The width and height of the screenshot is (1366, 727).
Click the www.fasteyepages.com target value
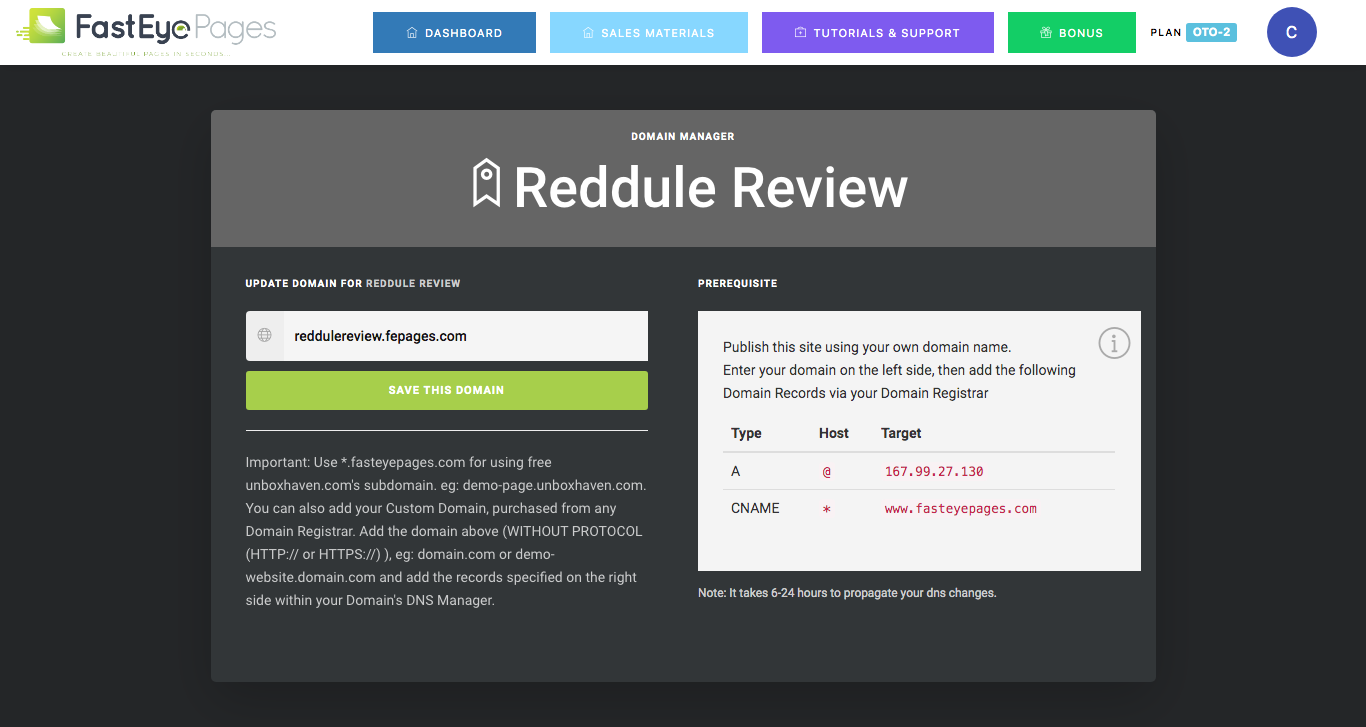(961, 508)
